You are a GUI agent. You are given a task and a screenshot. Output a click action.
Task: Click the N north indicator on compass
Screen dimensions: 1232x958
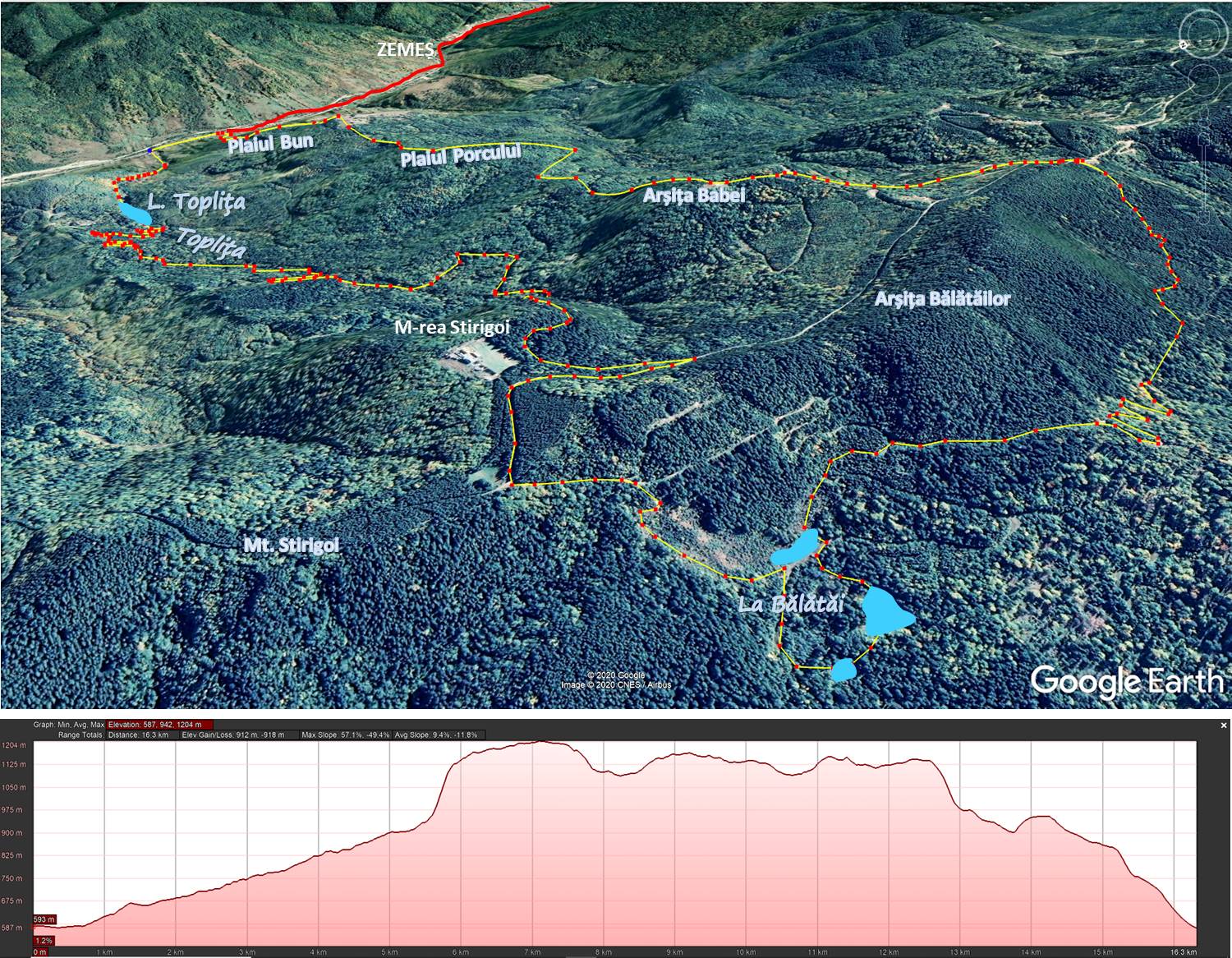coord(1184,45)
